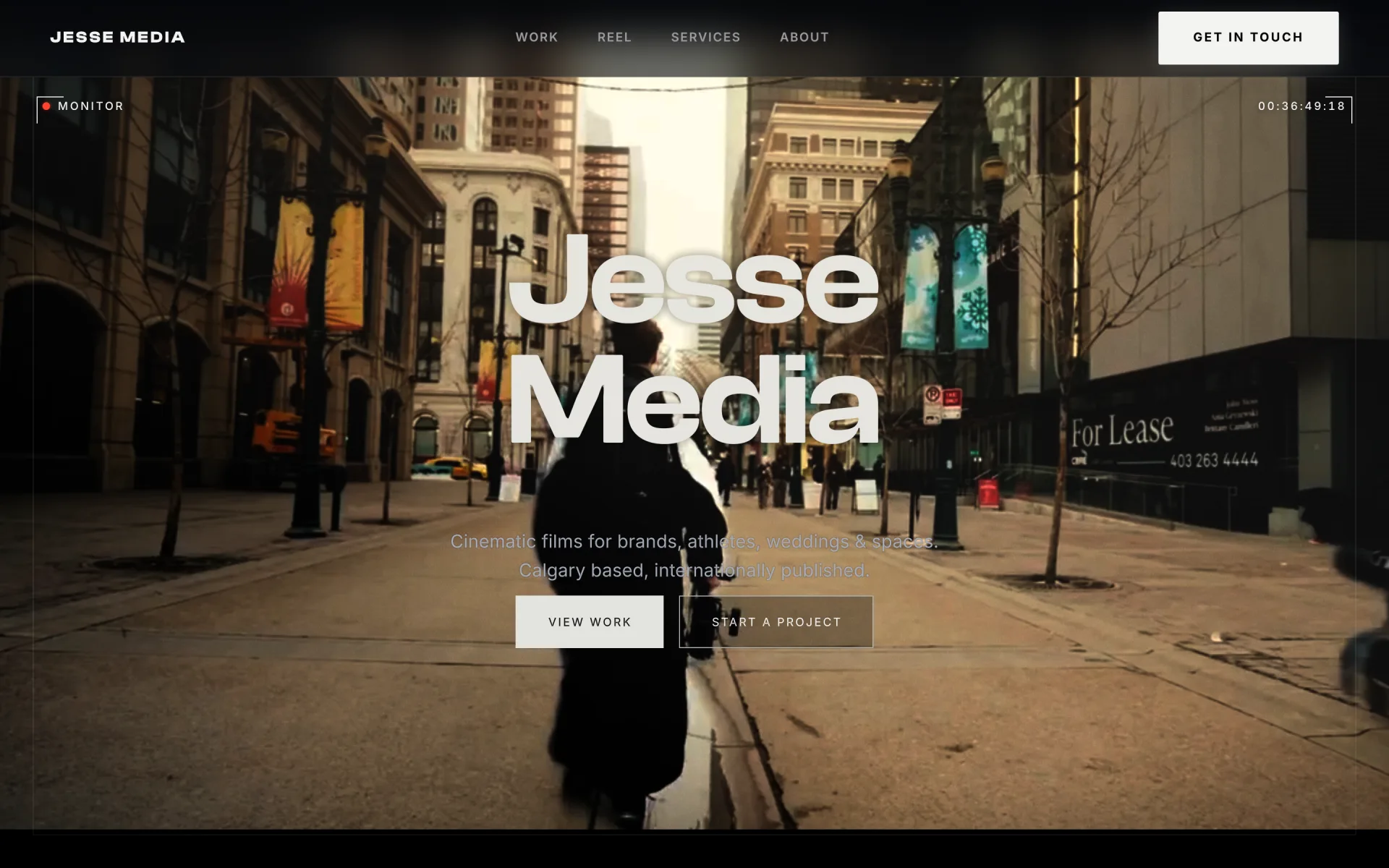The height and width of the screenshot is (868, 1389).
Task: Open the Reel nav link
Action: coord(614,37)
